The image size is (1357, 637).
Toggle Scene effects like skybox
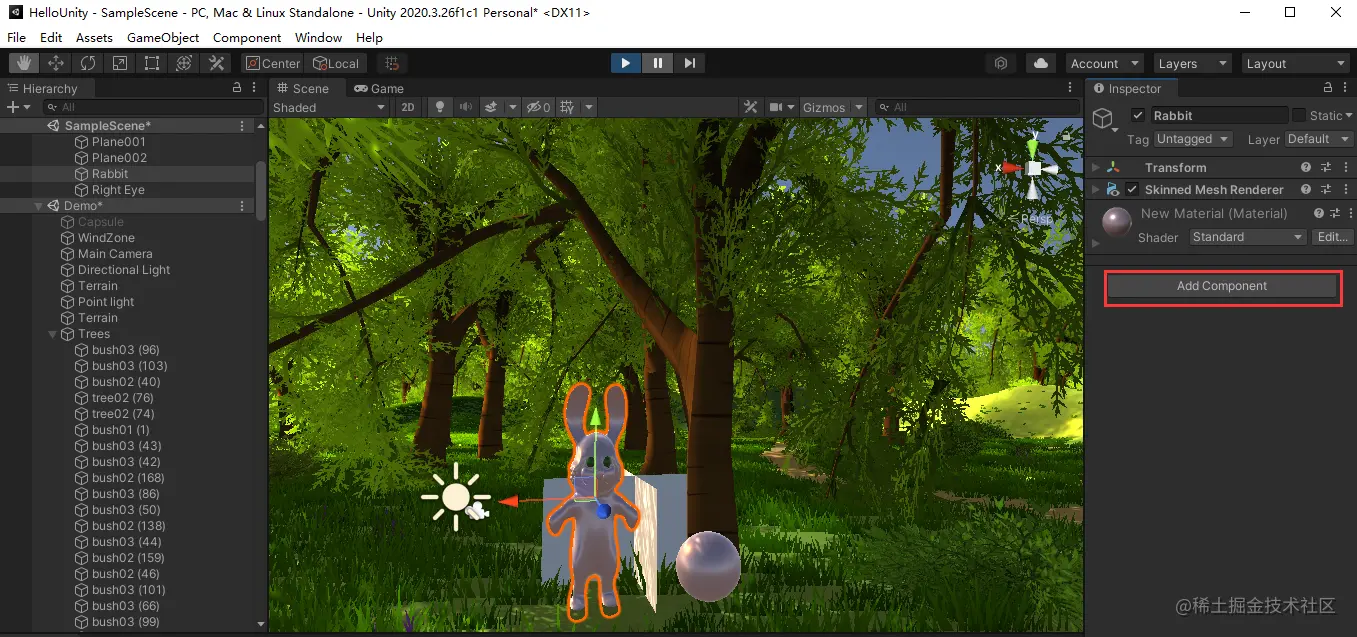point(491,107)
